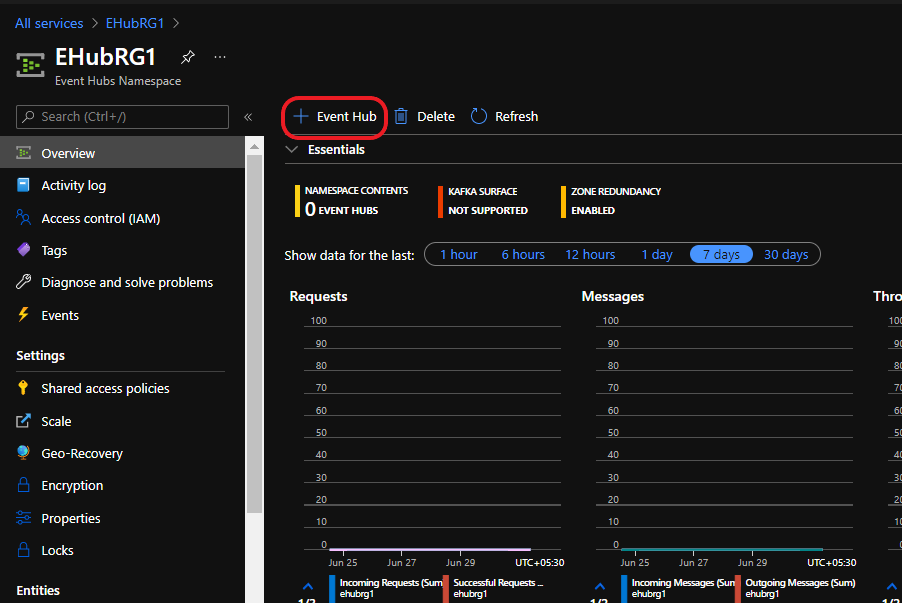Click the Geo-Recovery globe icon

tap(24, 453)
